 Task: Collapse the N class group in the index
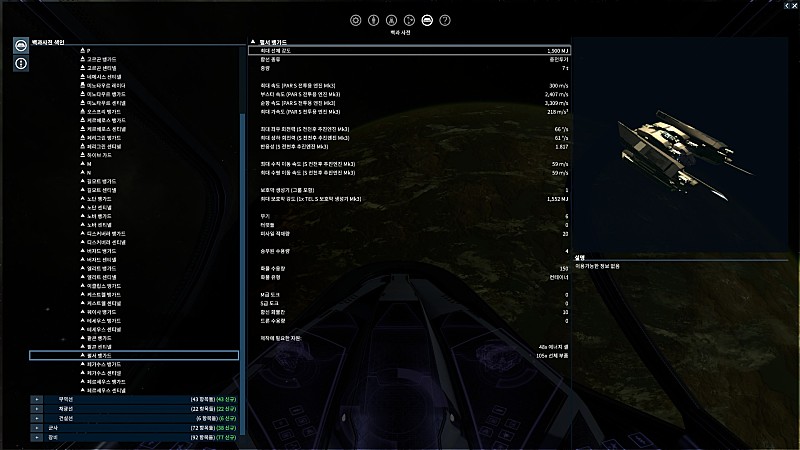click(83, 172)
